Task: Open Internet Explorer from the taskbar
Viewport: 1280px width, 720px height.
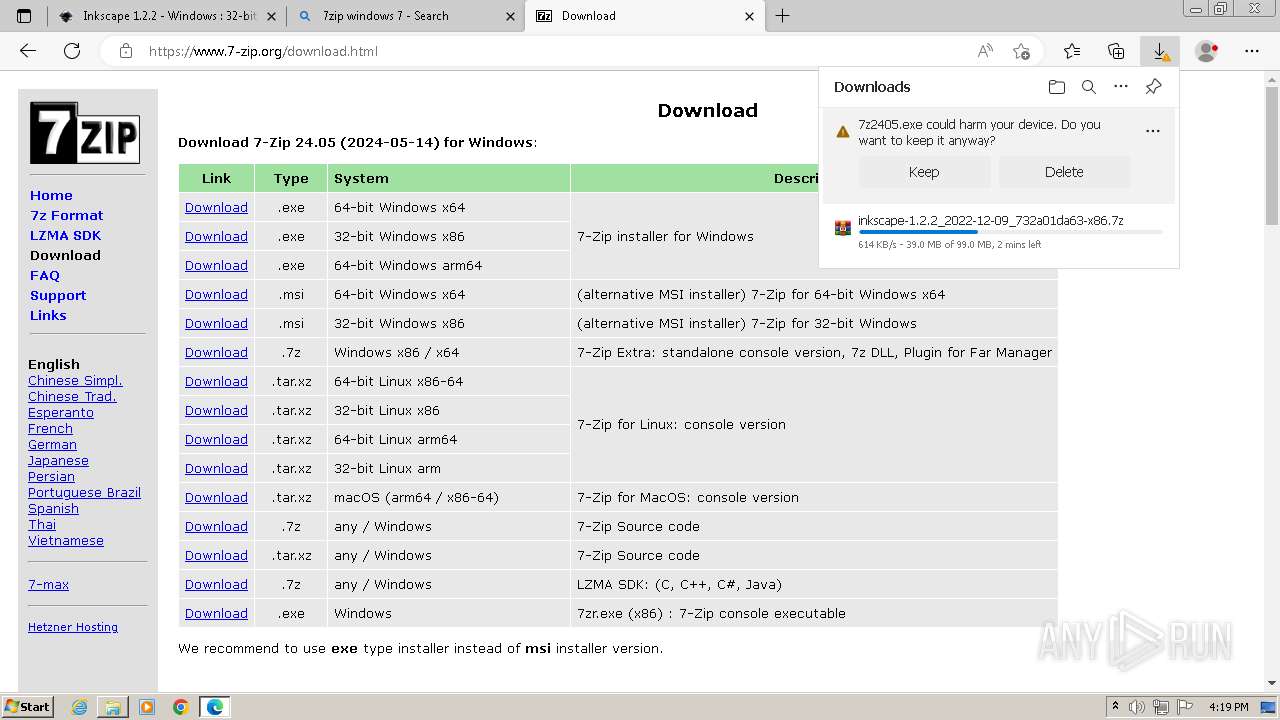Action: point(80,707)
